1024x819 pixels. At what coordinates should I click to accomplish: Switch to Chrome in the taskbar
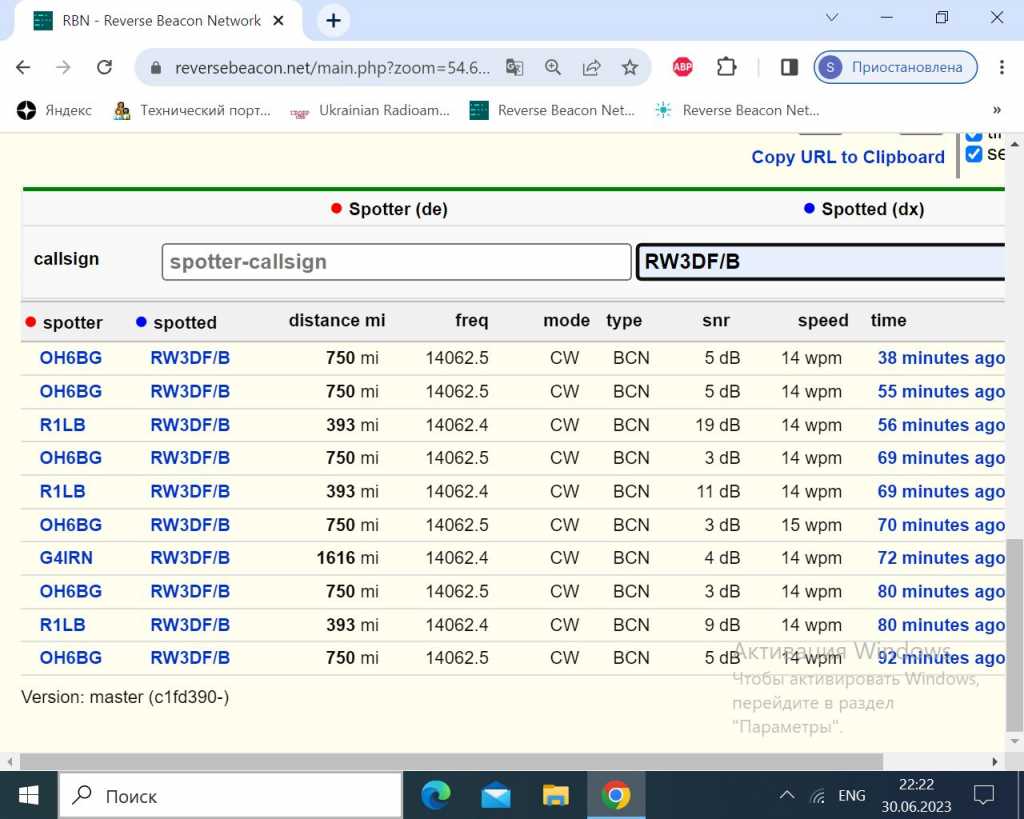[616, 795]
